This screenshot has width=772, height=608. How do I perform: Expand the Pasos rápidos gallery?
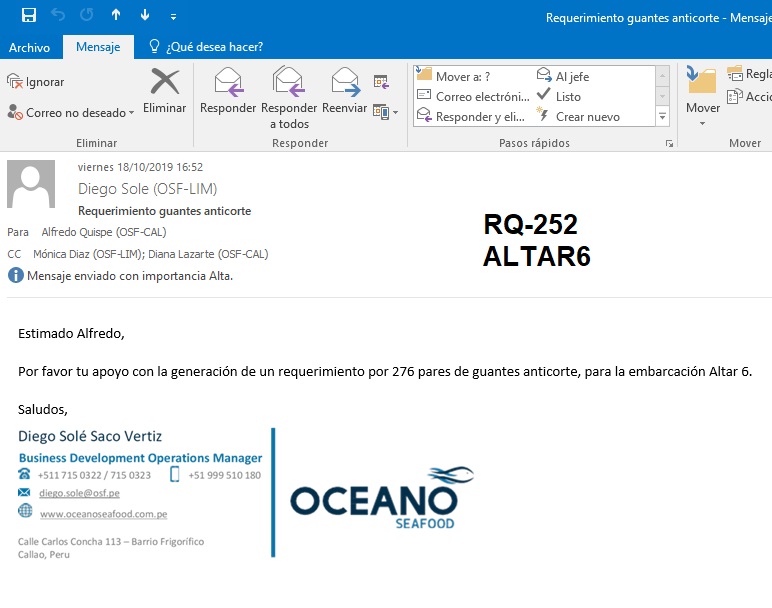[662, 117]
